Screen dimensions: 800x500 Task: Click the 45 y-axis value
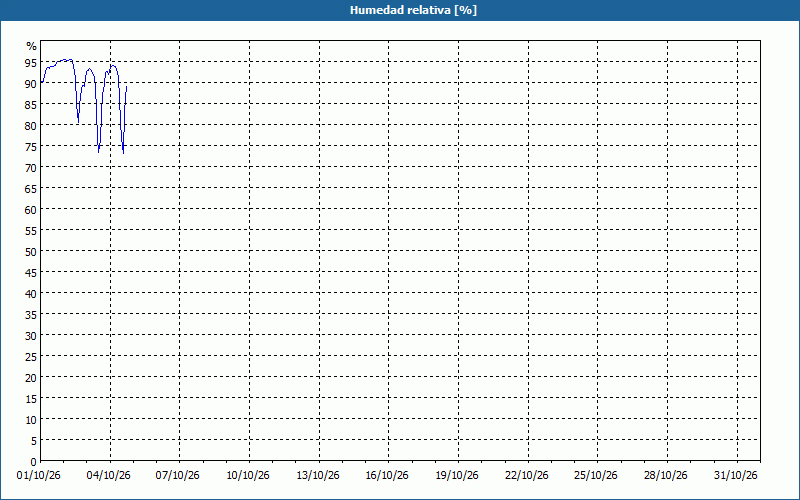point(31,273)
